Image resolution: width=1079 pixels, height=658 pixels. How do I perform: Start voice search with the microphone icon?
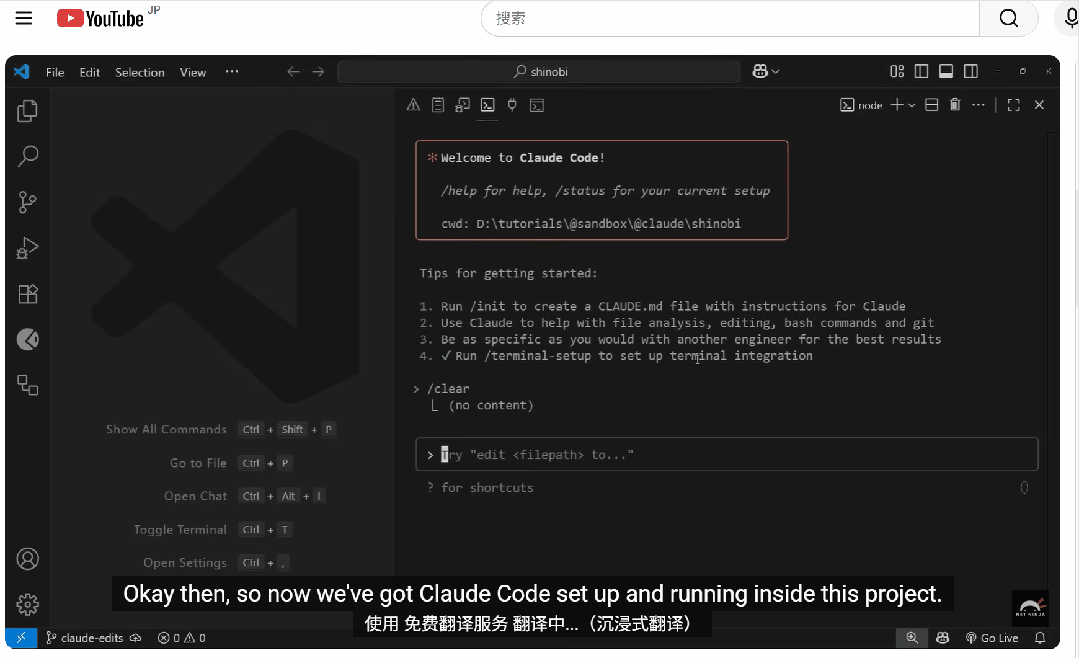tap(1070, 19)
